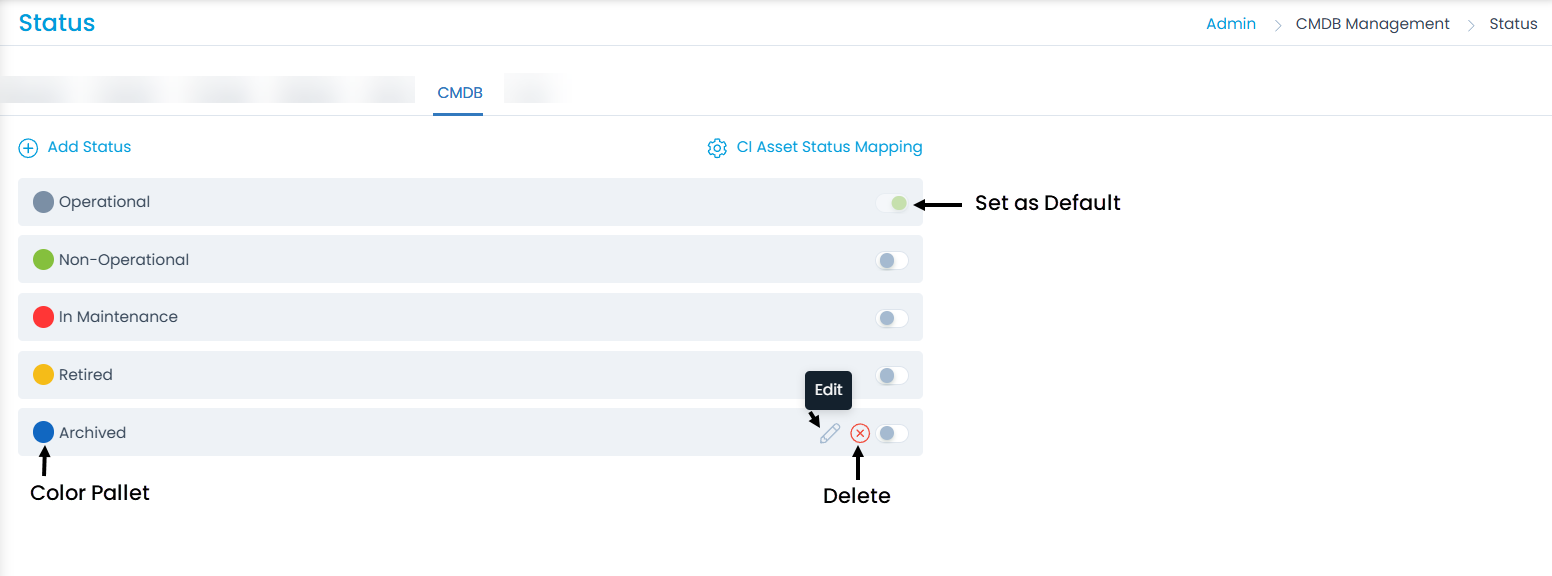1552x576 pixels.
Task: Delete the Archived status via red X icon
Action: (860, 433)
